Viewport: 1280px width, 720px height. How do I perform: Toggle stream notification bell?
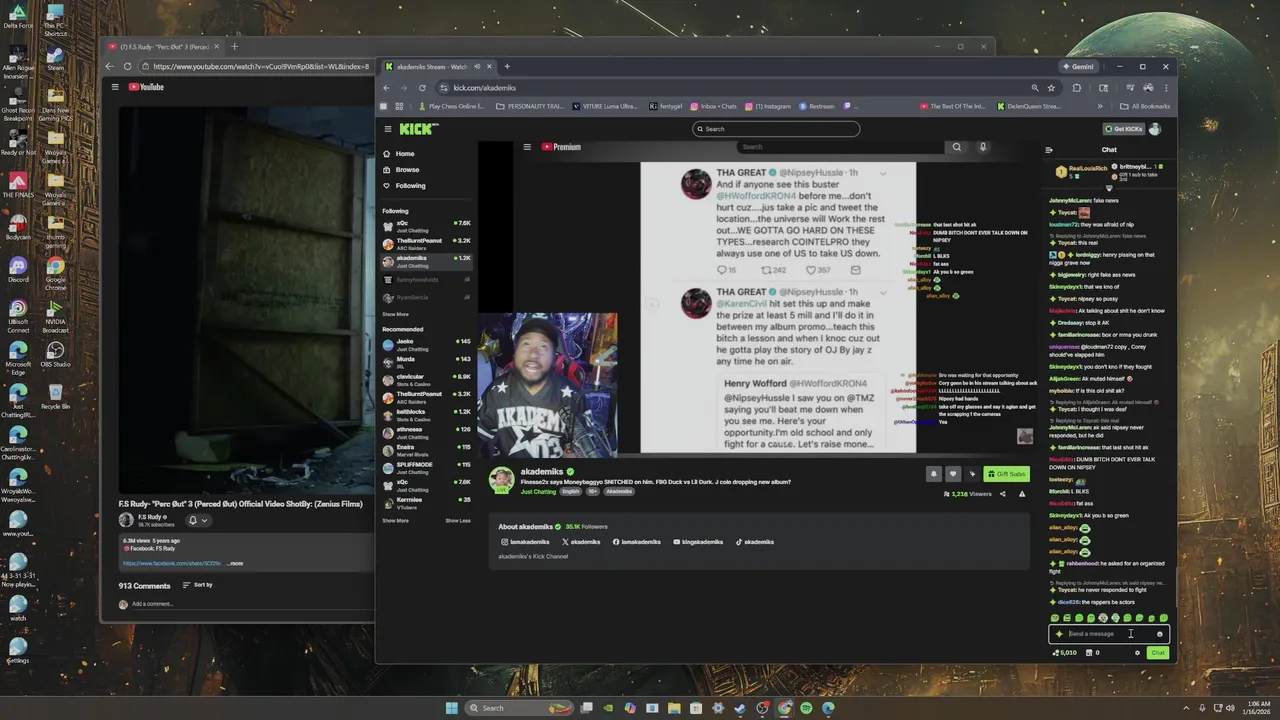(934, 474)
